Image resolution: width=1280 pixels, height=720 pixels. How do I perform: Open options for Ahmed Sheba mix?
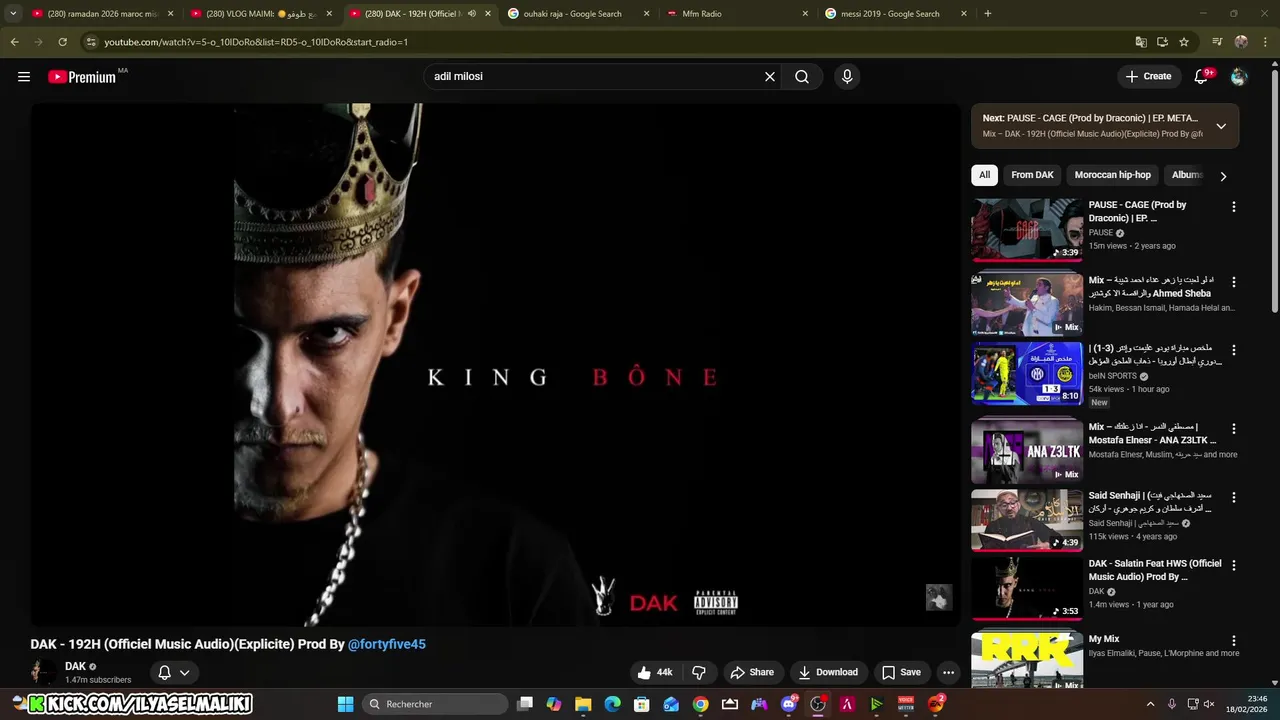coord(1234,282)
